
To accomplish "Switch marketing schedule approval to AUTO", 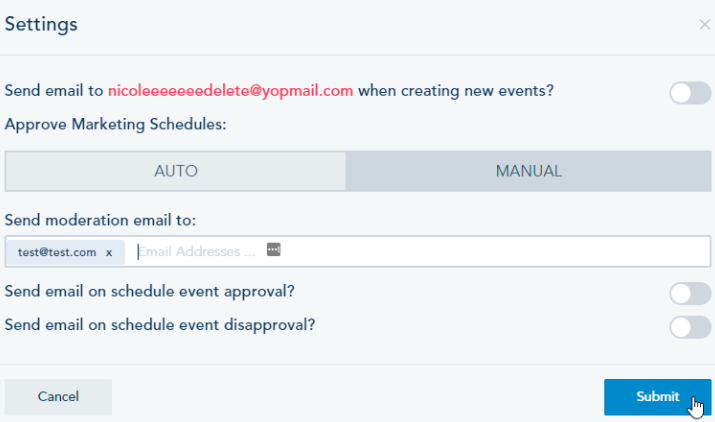I will tap(176, 171).
